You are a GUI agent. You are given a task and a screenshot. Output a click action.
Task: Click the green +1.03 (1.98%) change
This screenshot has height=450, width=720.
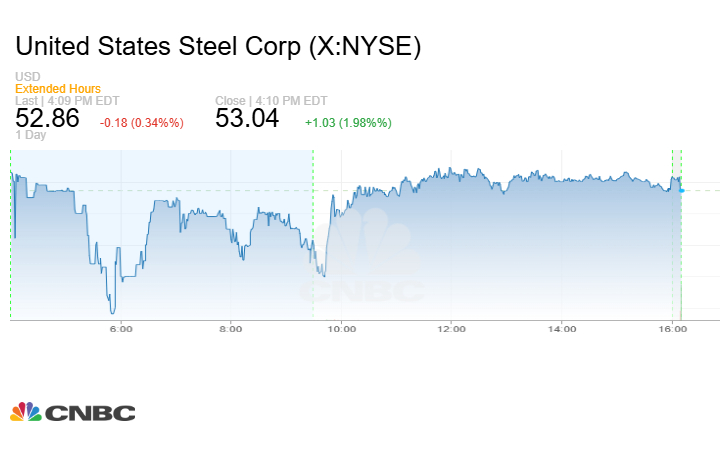pos(348,123)
